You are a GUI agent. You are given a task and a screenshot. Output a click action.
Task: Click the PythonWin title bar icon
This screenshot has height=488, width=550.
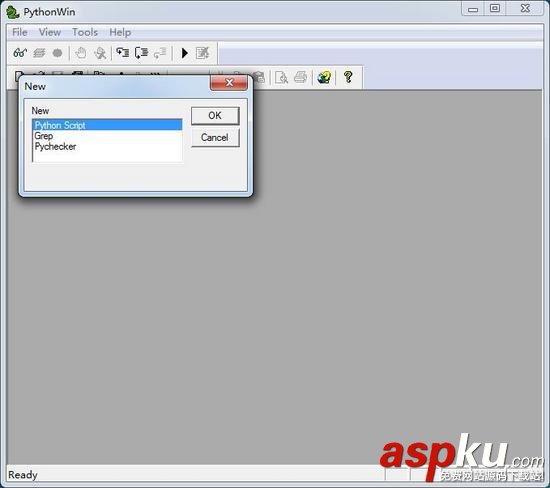[13, 12]
